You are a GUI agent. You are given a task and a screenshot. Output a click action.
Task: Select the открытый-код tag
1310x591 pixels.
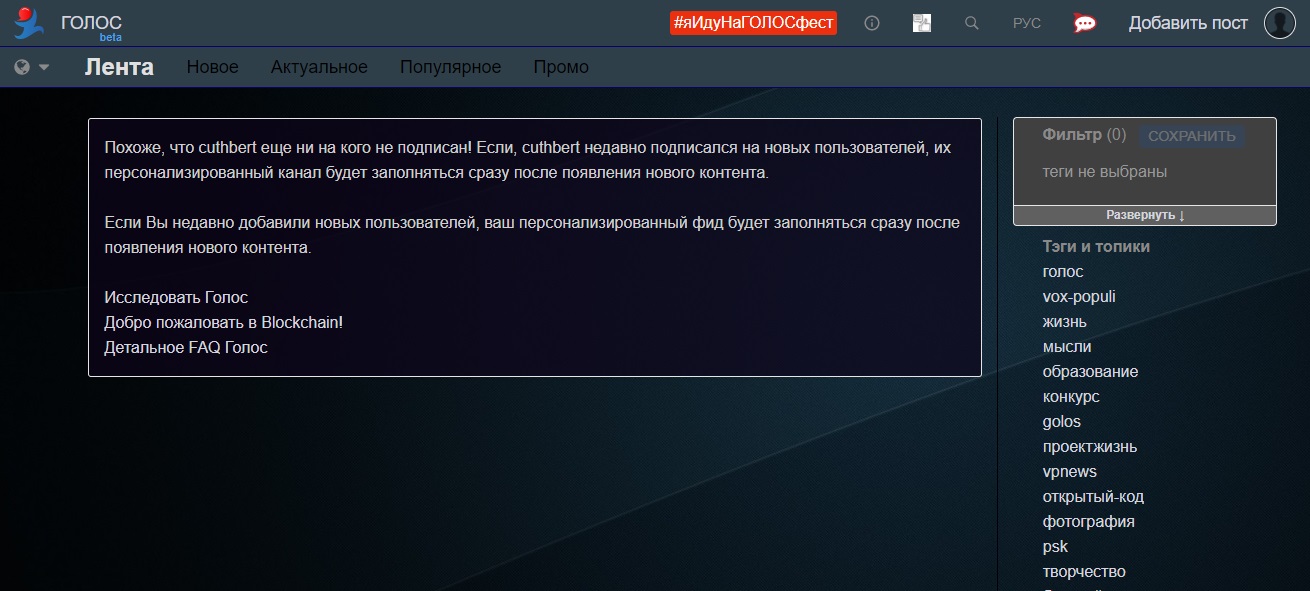(x=1093, y=496)
